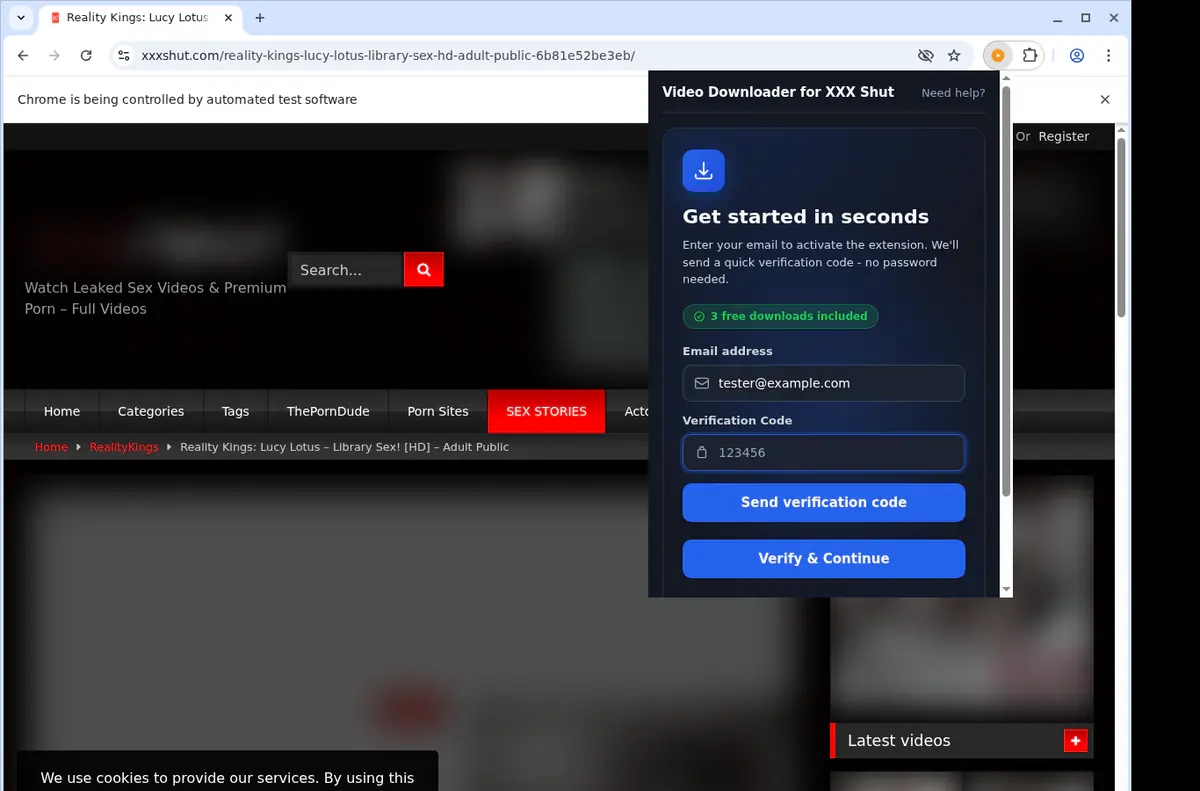
Task: Dismiss the automated test software infobar
Action: (1105, 99)
